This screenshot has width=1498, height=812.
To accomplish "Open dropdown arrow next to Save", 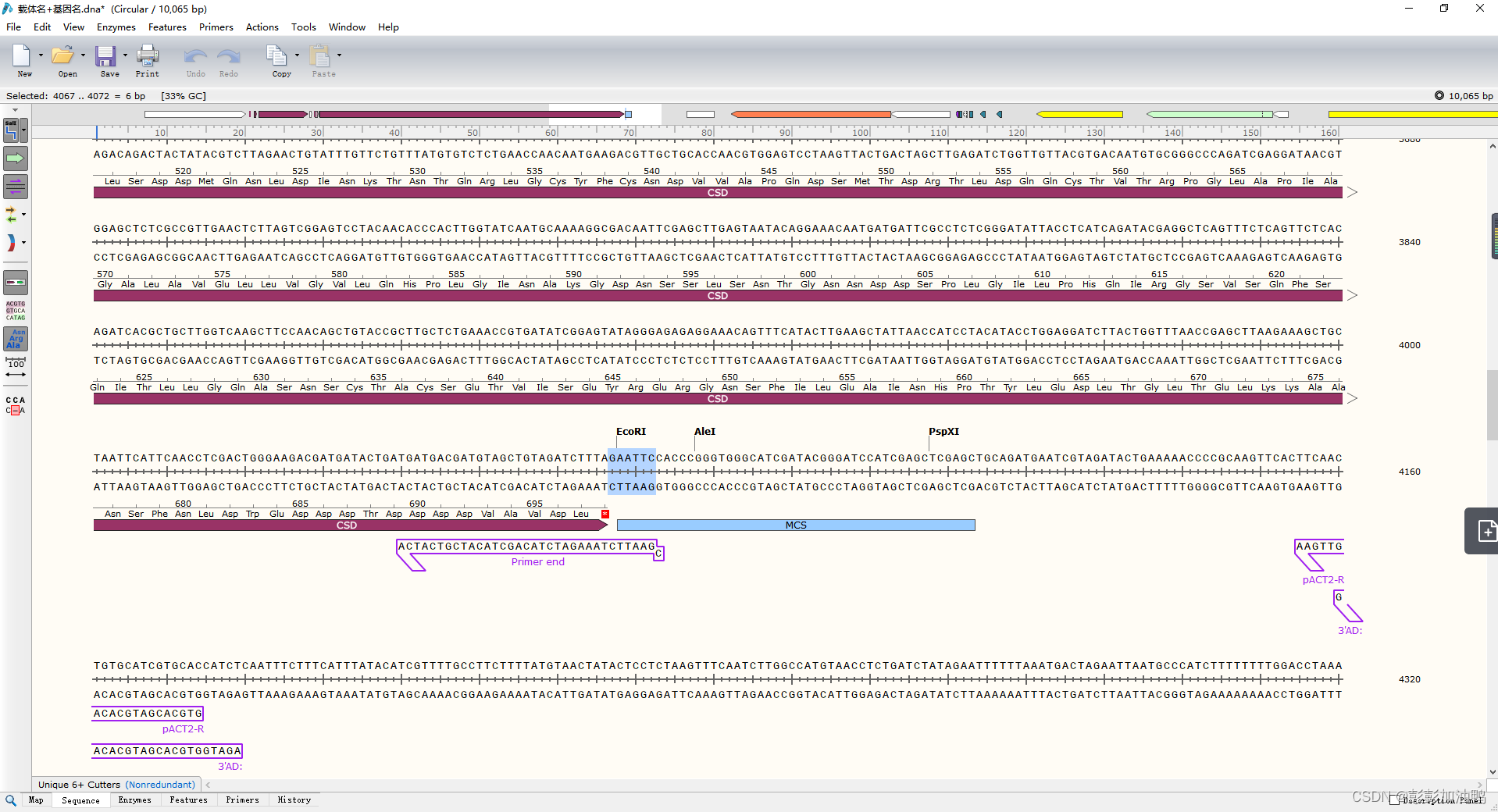I will click(125, 55).
